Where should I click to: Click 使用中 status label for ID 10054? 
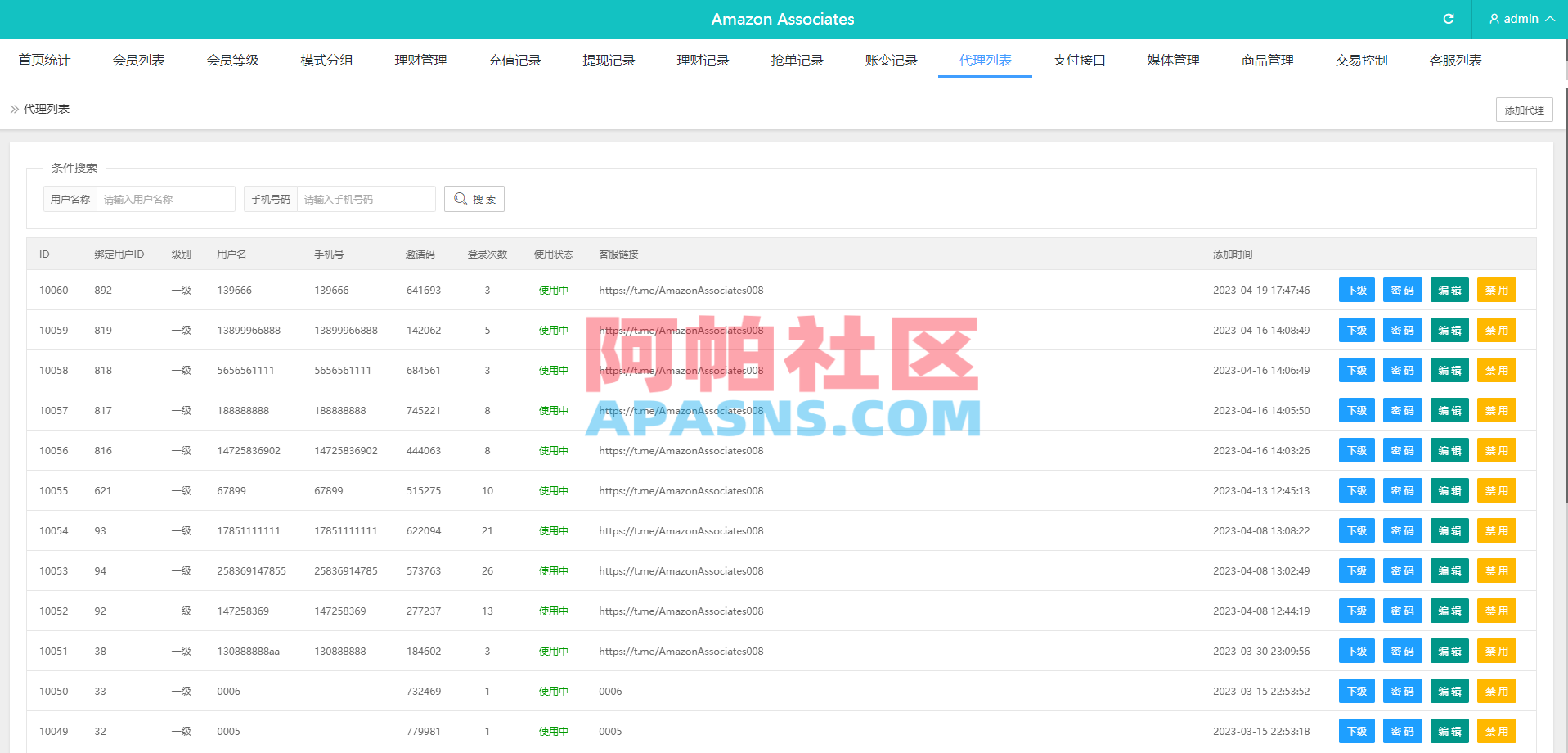(554, 530)
